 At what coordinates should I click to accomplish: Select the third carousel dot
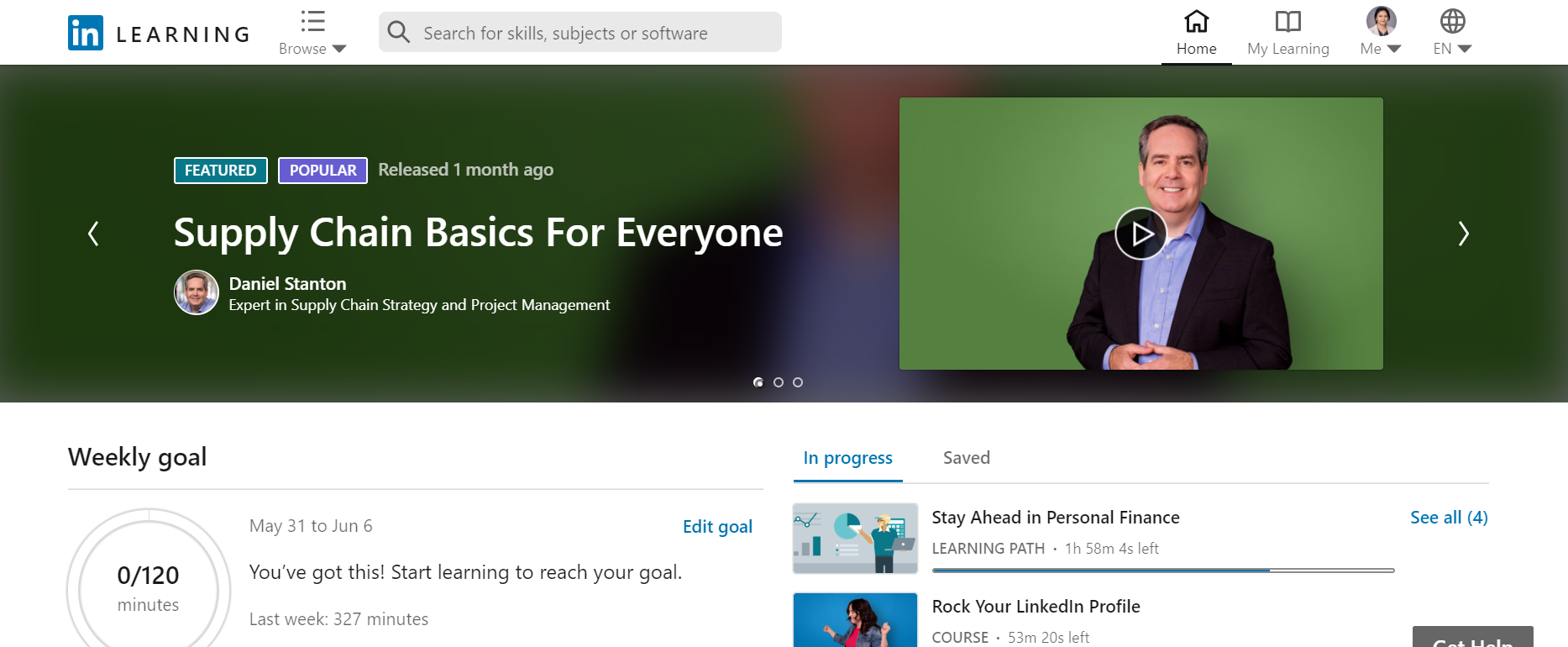(x=798, y=382)
